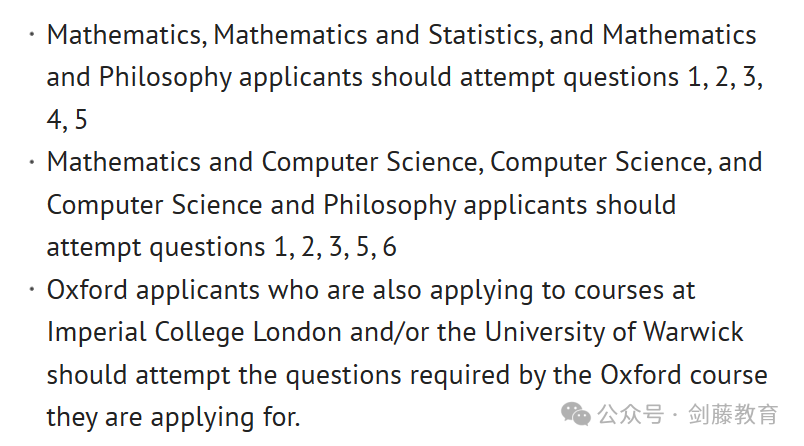Click the words 'Oxford course'
Screen dimensions: 804x446
[x=684, y=375]
